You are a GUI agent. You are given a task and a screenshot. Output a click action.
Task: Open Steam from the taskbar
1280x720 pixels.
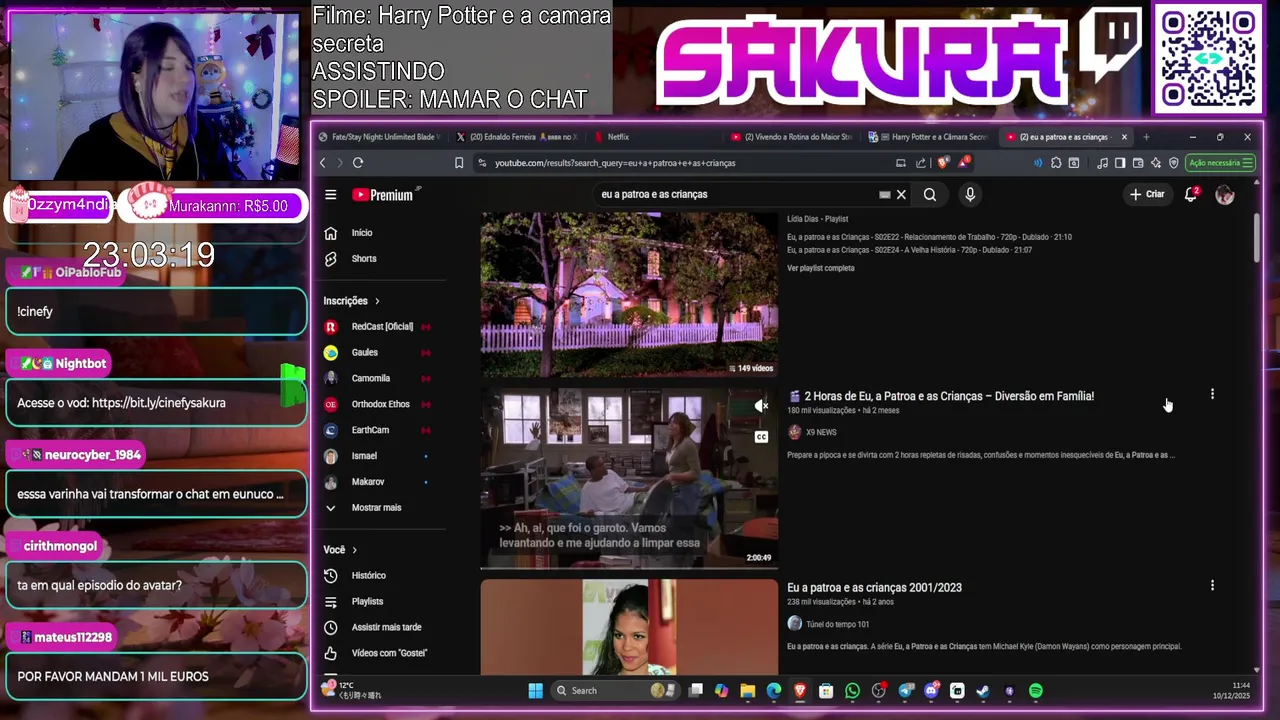983,691
